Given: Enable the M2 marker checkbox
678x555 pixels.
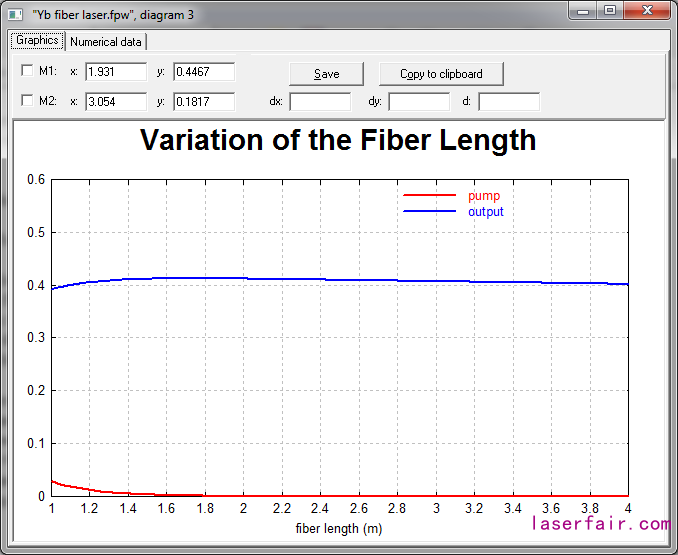Looking at the screenshot, I should click(x=27, y=101).
